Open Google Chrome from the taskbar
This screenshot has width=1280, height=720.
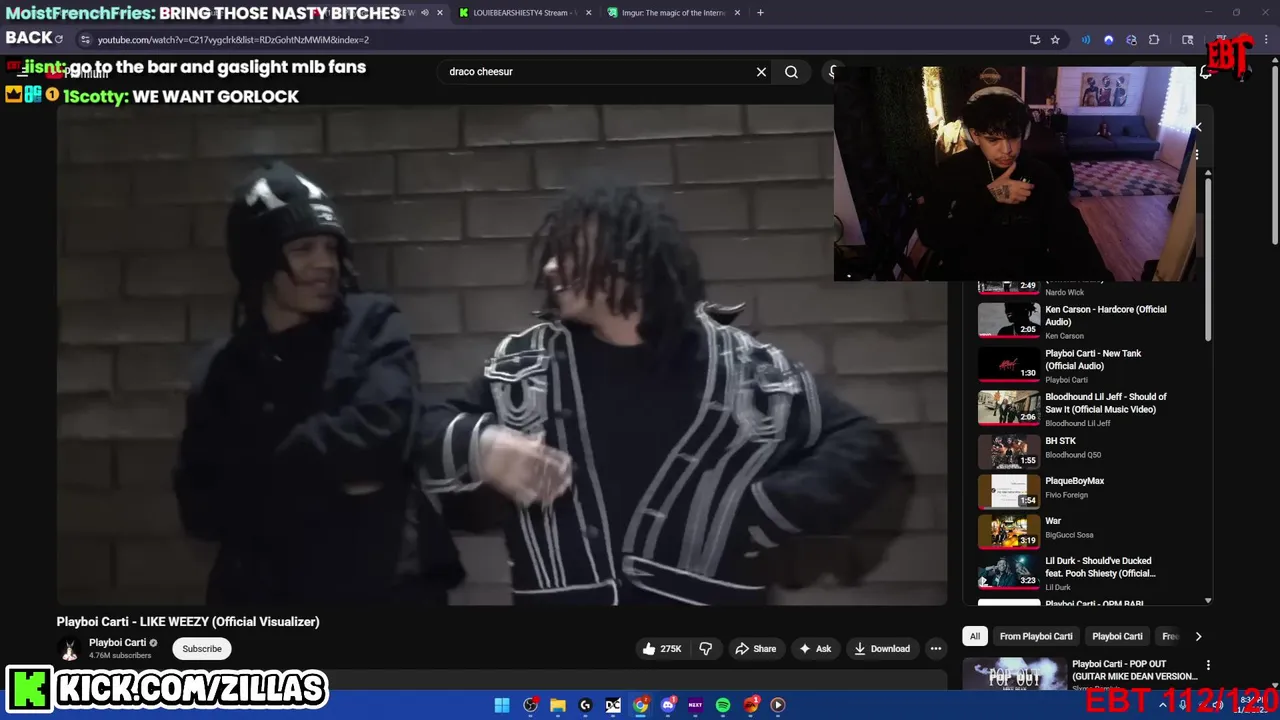click(x=640, y=705)
